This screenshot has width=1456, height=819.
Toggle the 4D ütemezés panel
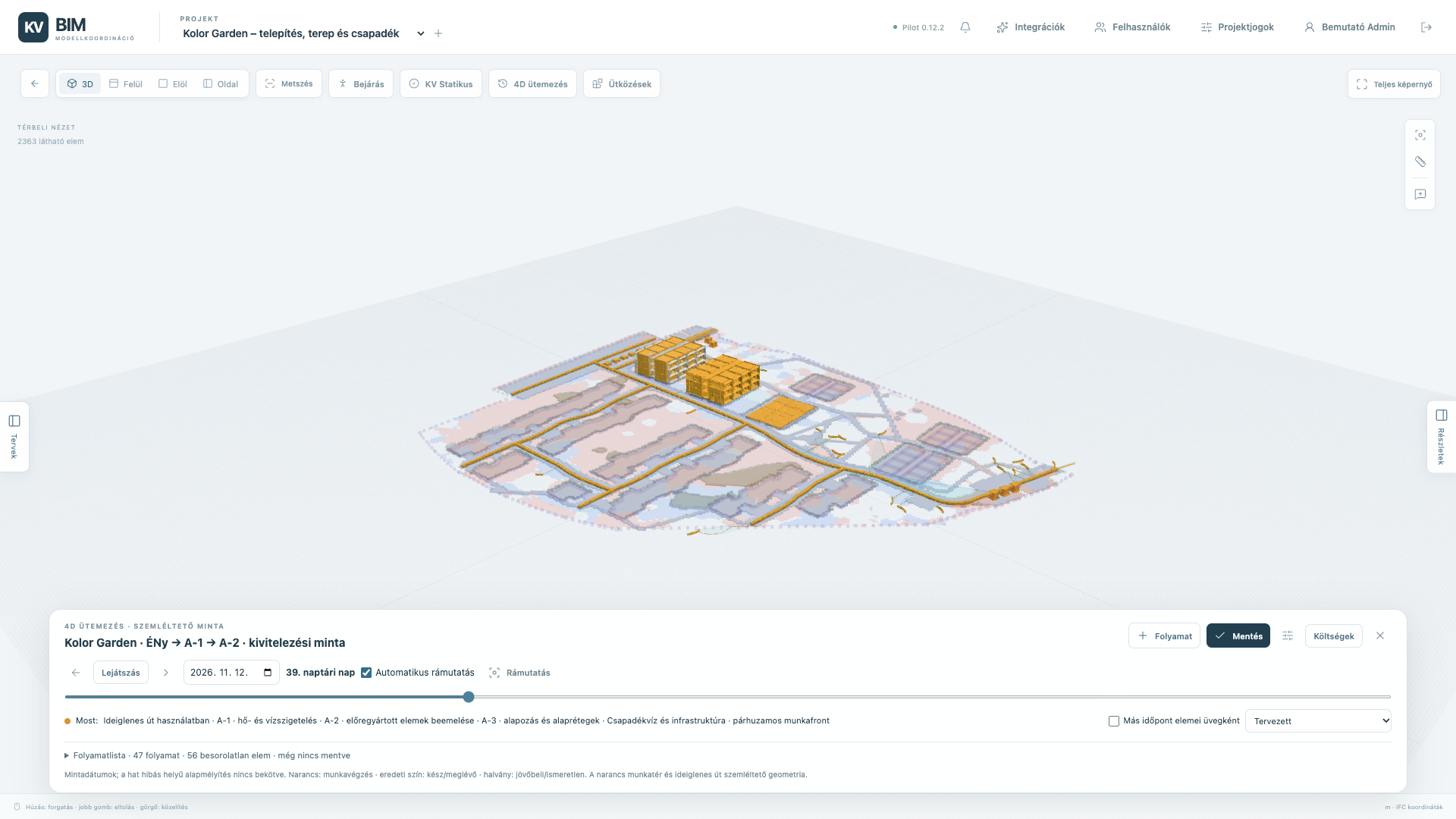(532, 83)
